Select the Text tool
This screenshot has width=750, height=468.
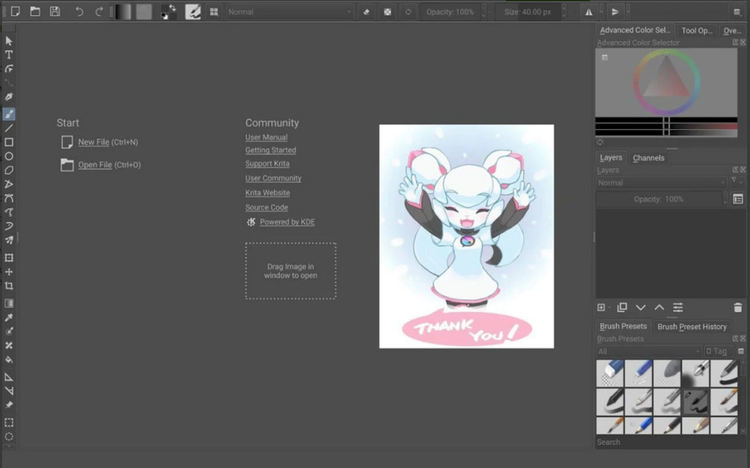(9, 55)
